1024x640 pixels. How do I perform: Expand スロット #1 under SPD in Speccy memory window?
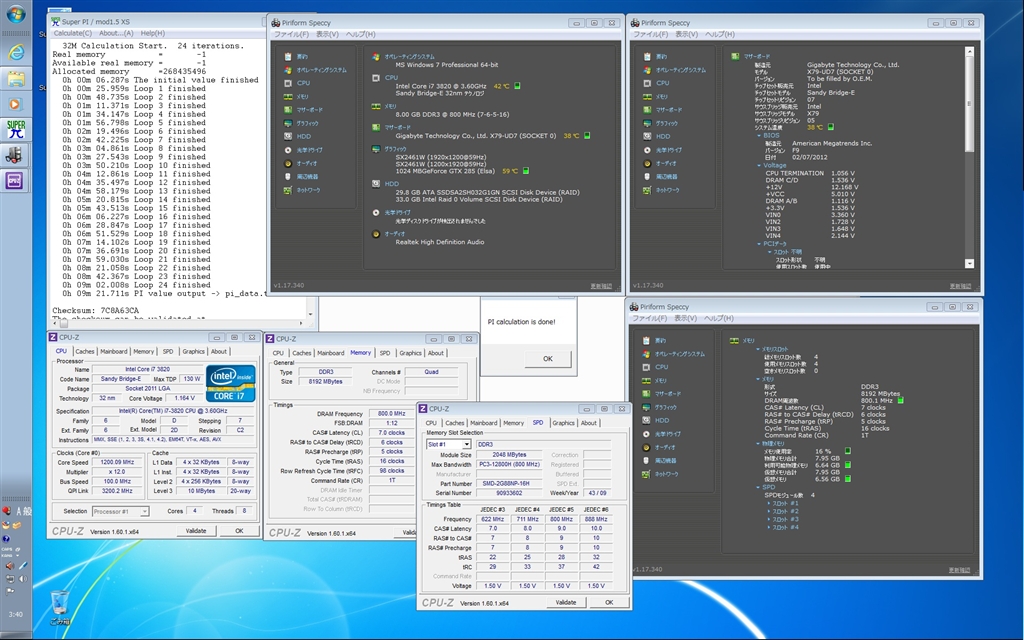coord(768,503)
